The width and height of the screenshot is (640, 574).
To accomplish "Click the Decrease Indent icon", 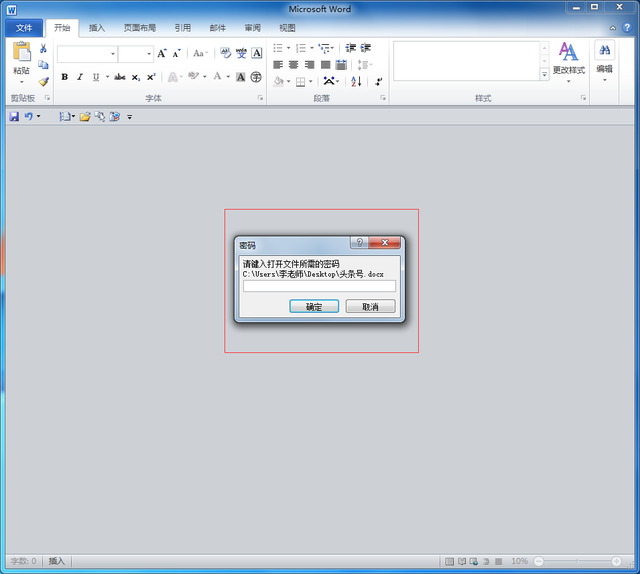I will pyautogui.click(x=351, y=48).
